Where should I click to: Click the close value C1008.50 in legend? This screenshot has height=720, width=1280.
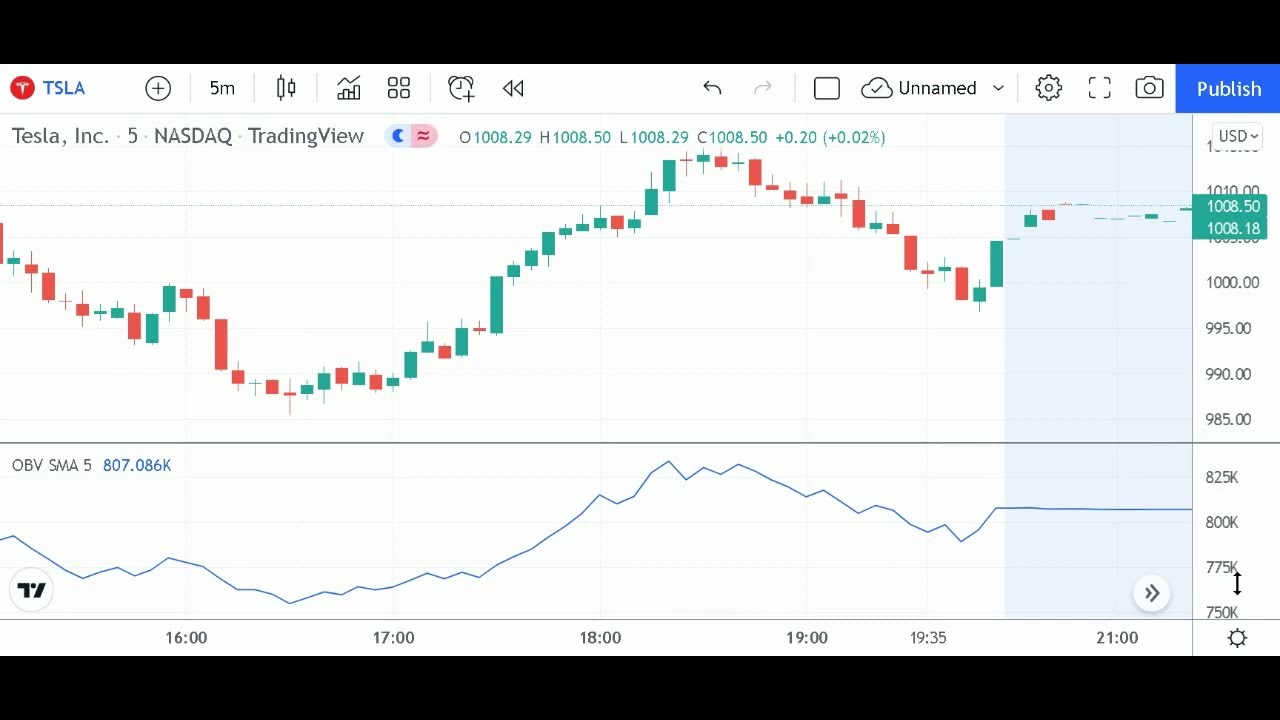click(732, 137)
